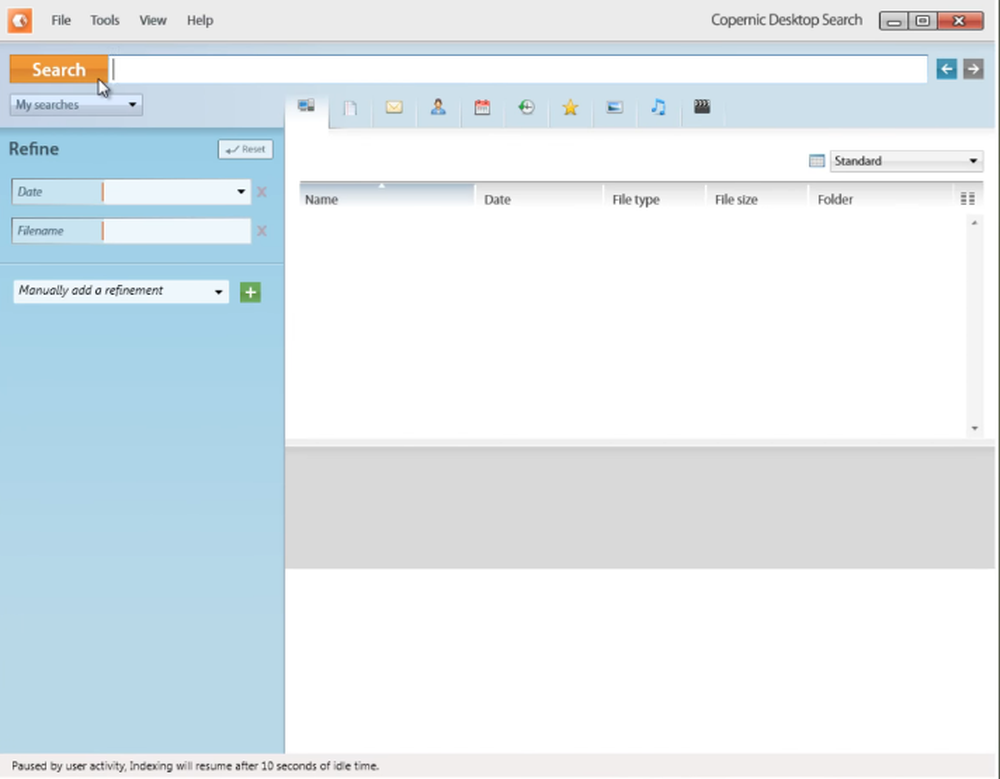Click the results scrollbar up arrow

coord(974,223)
